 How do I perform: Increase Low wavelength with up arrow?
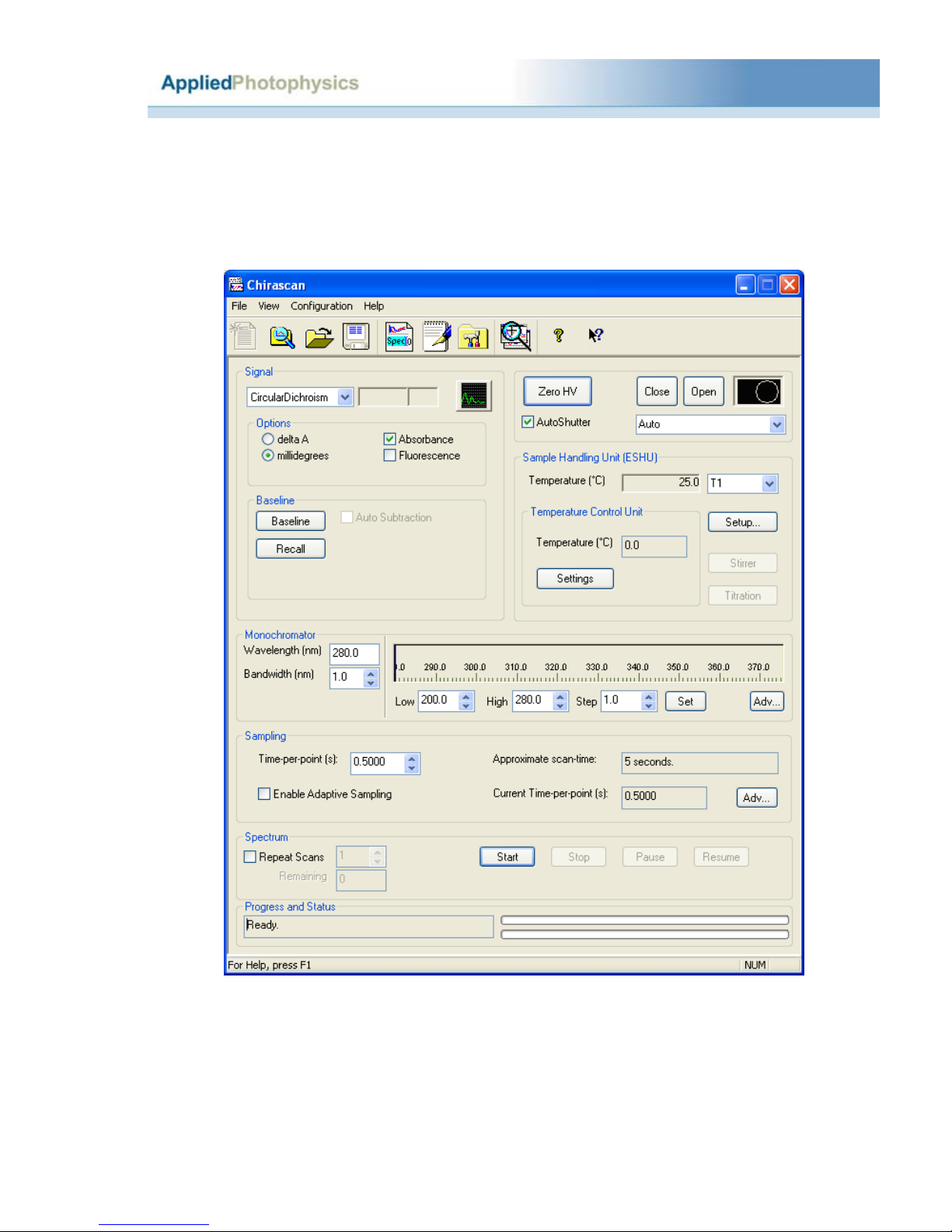[x=466, y=696]
